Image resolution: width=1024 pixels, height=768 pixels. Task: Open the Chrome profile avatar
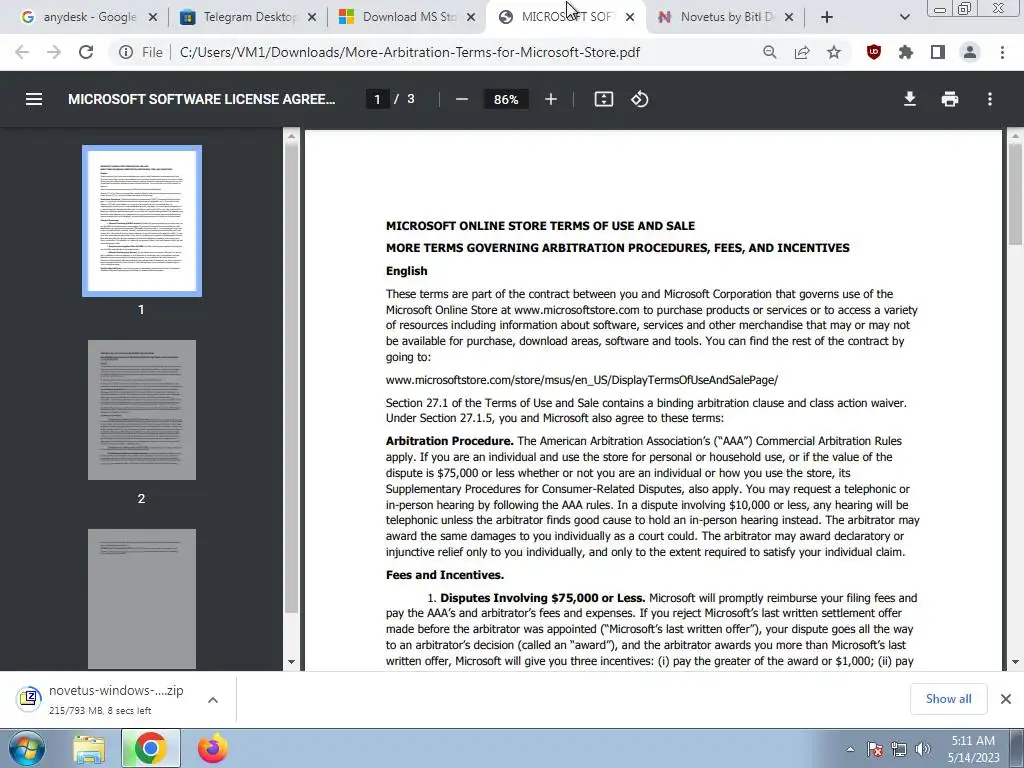[x=970, y=52]
